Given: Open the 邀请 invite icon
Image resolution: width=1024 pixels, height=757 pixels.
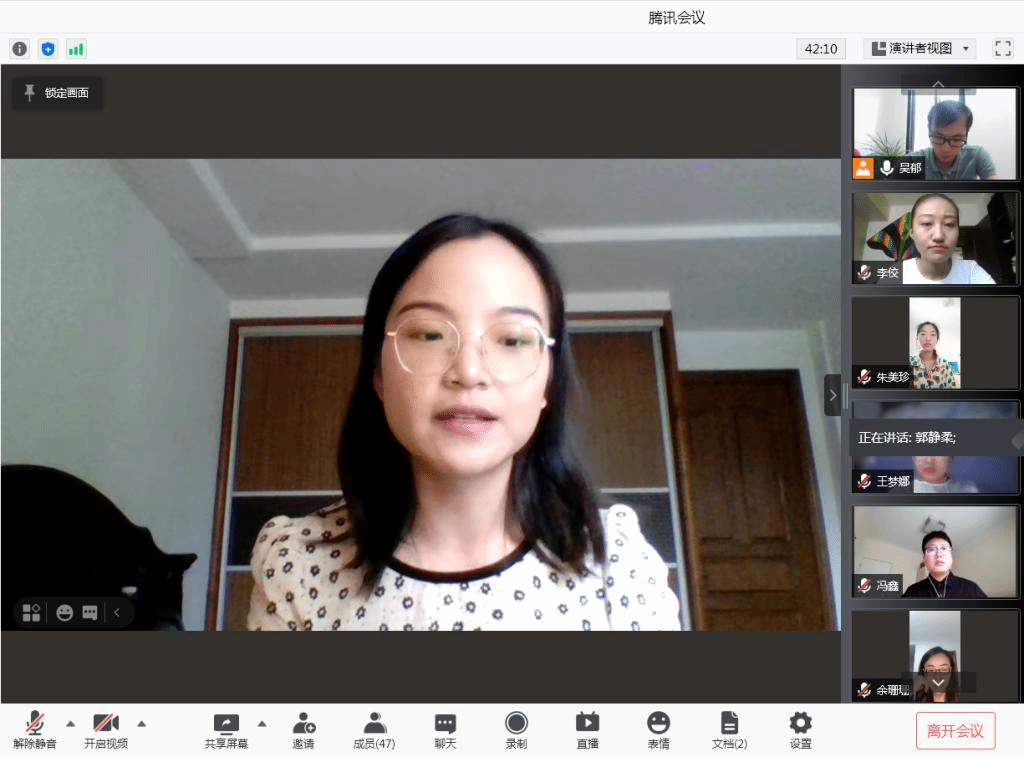Looking at the screenshot, I should point(303,729).
